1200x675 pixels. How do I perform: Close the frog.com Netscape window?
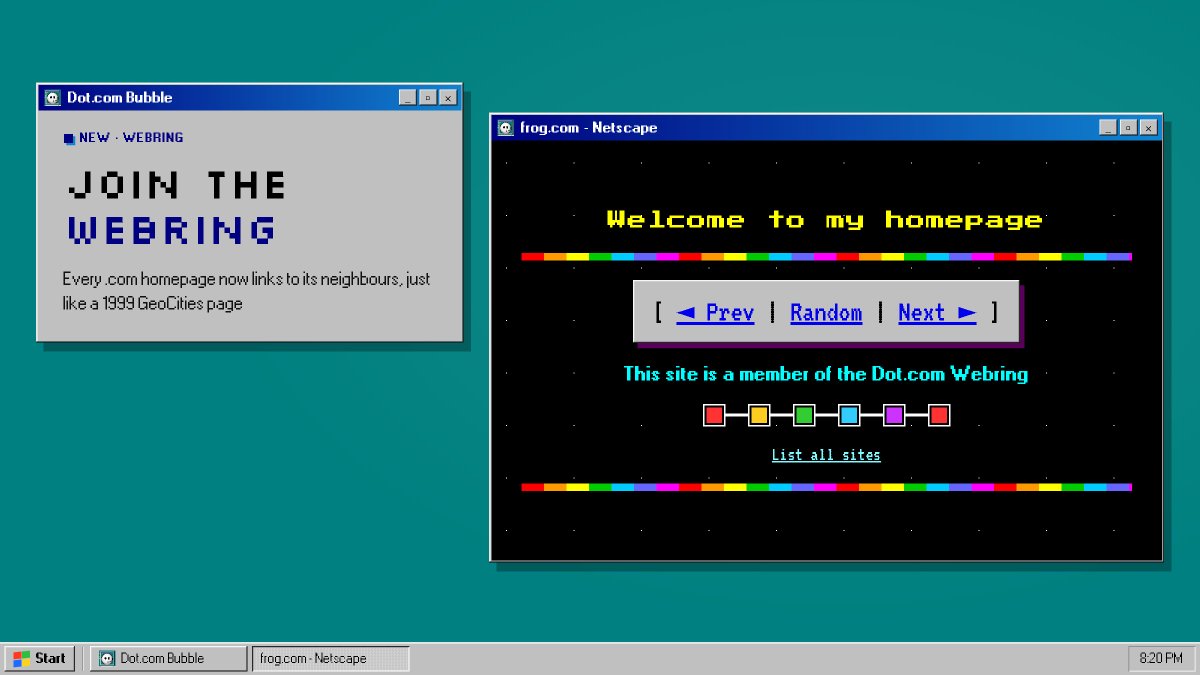click(x=1149, y=128)
